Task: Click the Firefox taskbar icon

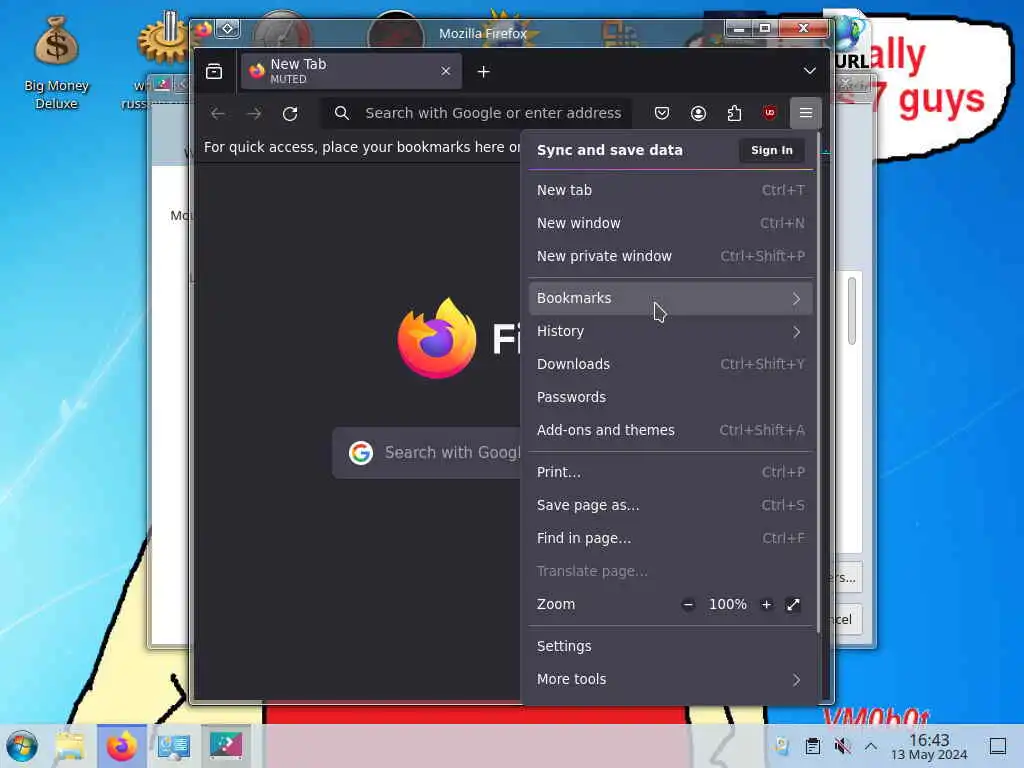Action: (x=121, y=746)
